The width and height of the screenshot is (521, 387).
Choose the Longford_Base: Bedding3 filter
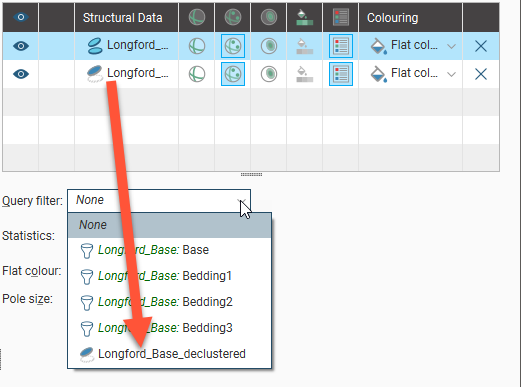pos(170,328)
